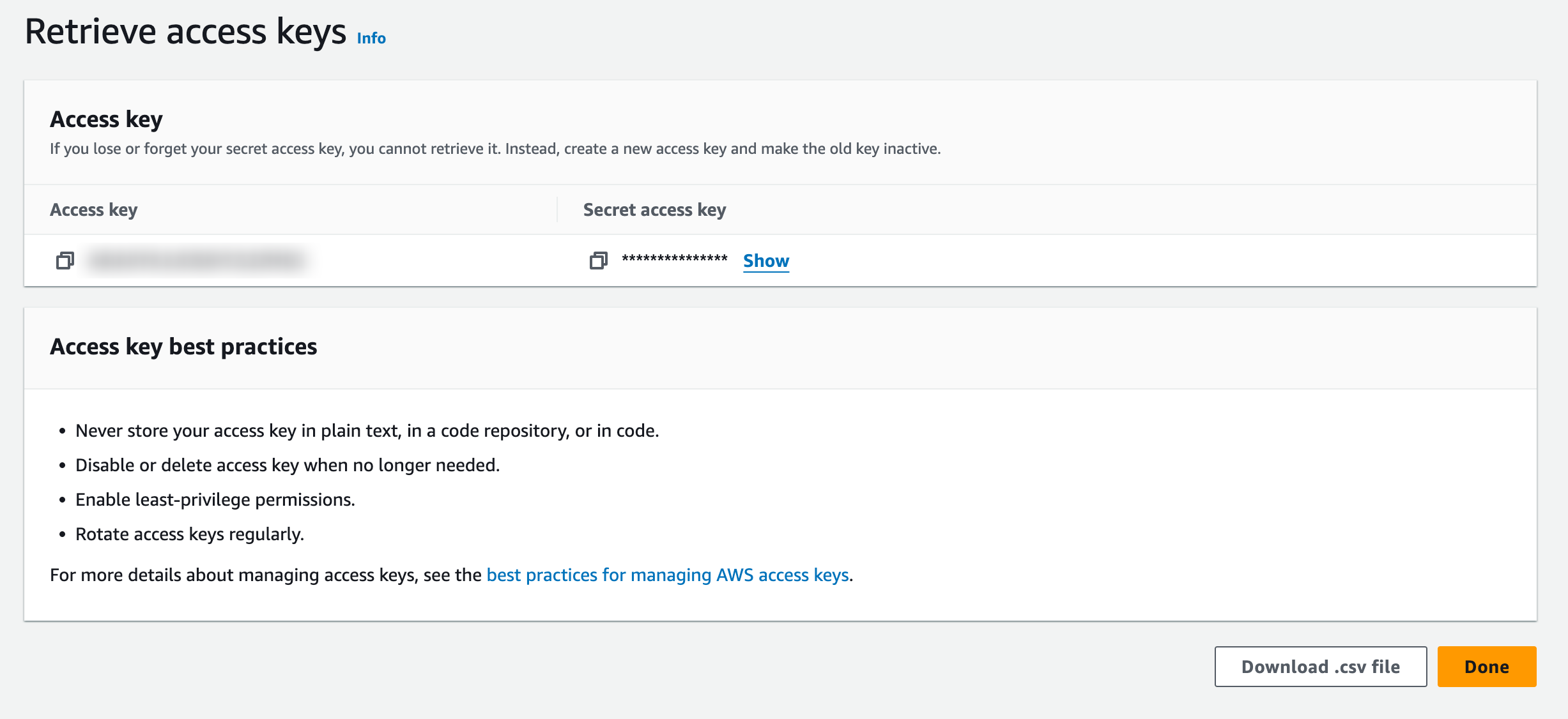
Task: Click the 'Never store your access key' bullet
Action: point(367,430)
